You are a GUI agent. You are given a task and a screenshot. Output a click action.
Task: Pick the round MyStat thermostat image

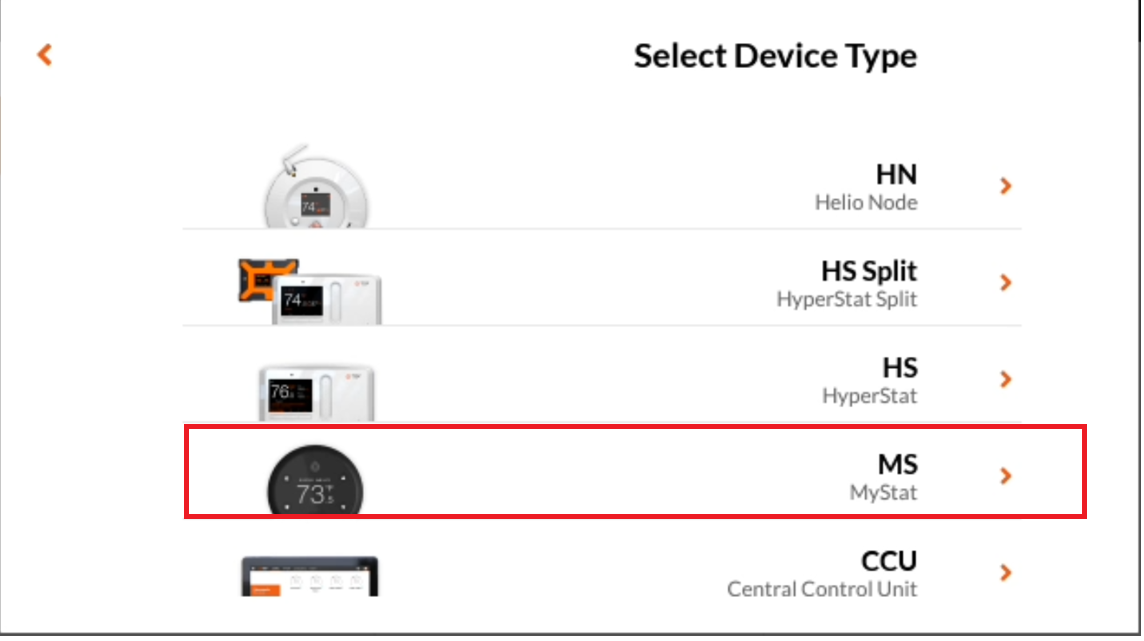point(315,480)
